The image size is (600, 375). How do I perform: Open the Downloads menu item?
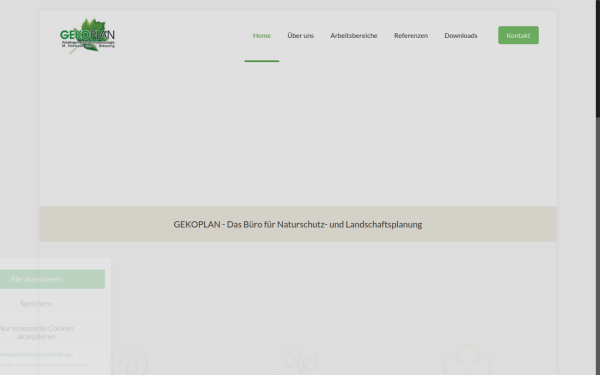tap(461, 36)
